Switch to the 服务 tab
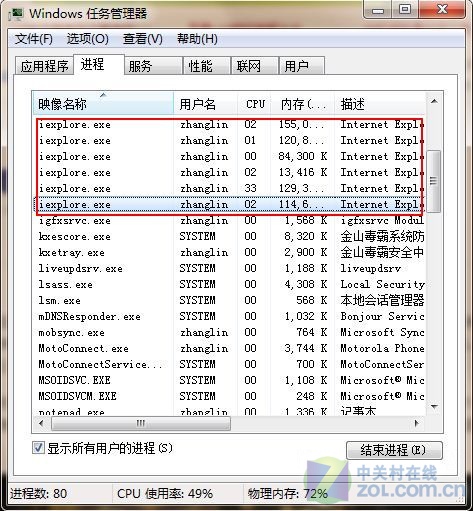 click(154, 66)
